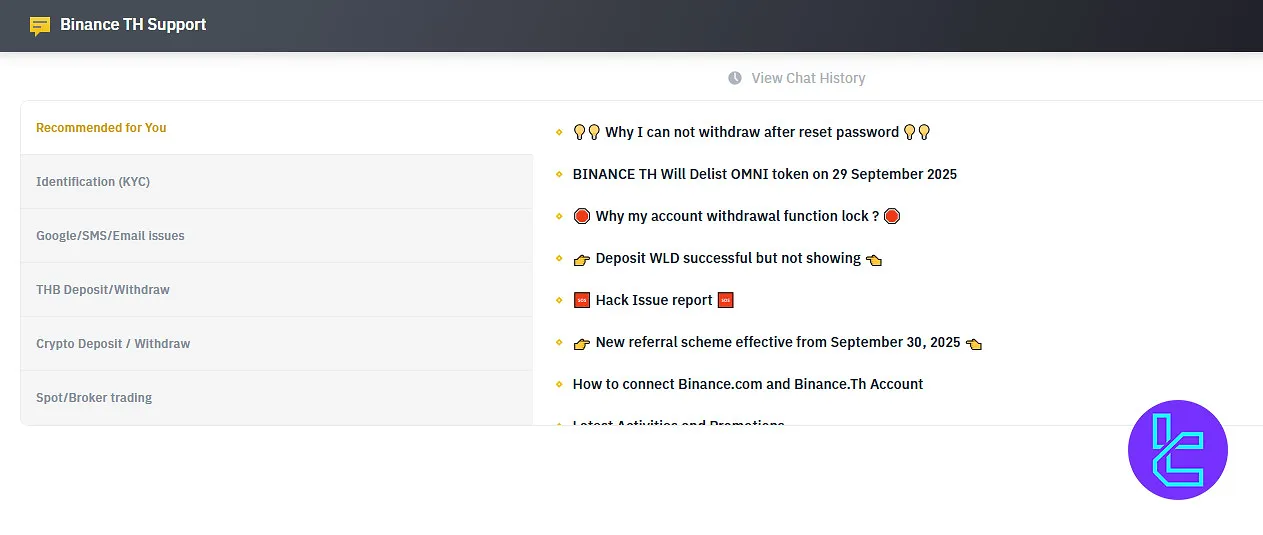The image size is (1263, 535).
Task: Open the Identification (KYC) category
Action: tap(93, 182)
